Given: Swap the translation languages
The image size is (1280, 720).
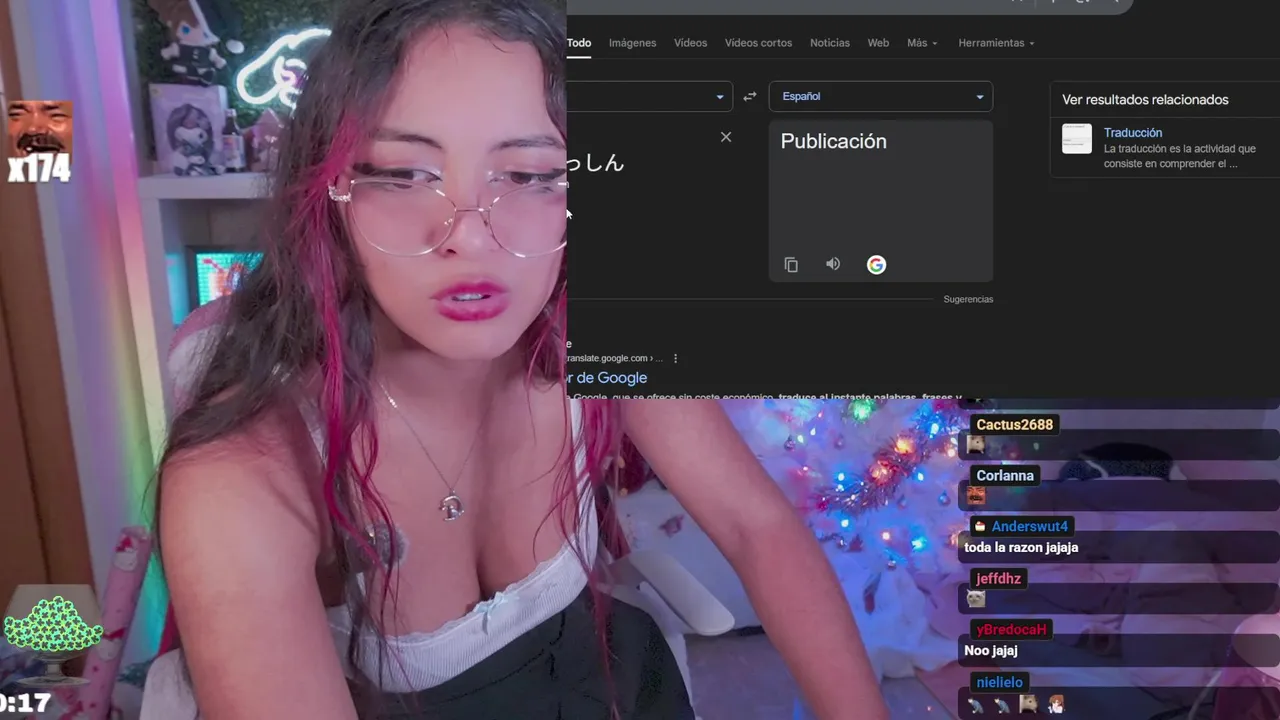Looking at the screenshot, I should coord(750,97).
